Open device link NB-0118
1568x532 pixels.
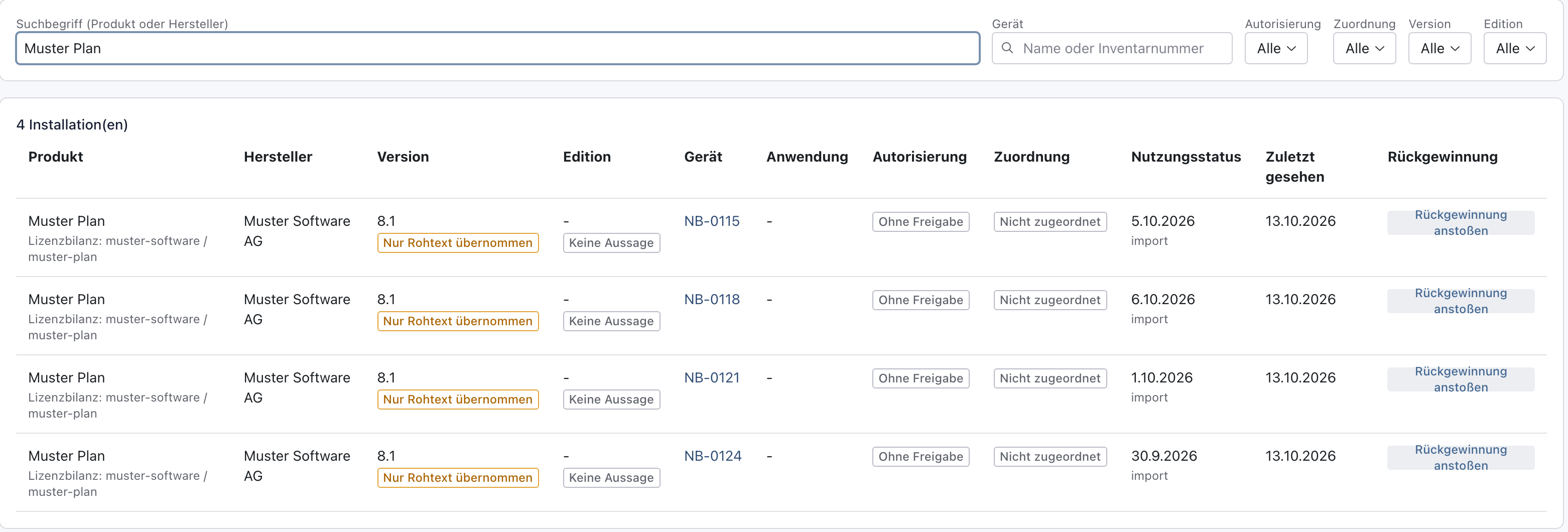coord(712,300)
